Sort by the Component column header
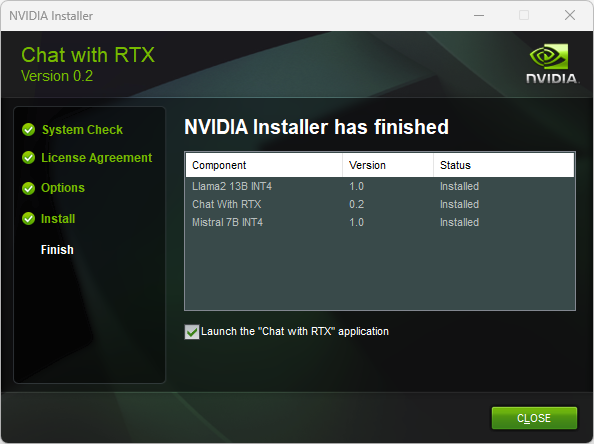 click(x=264, y=165)
